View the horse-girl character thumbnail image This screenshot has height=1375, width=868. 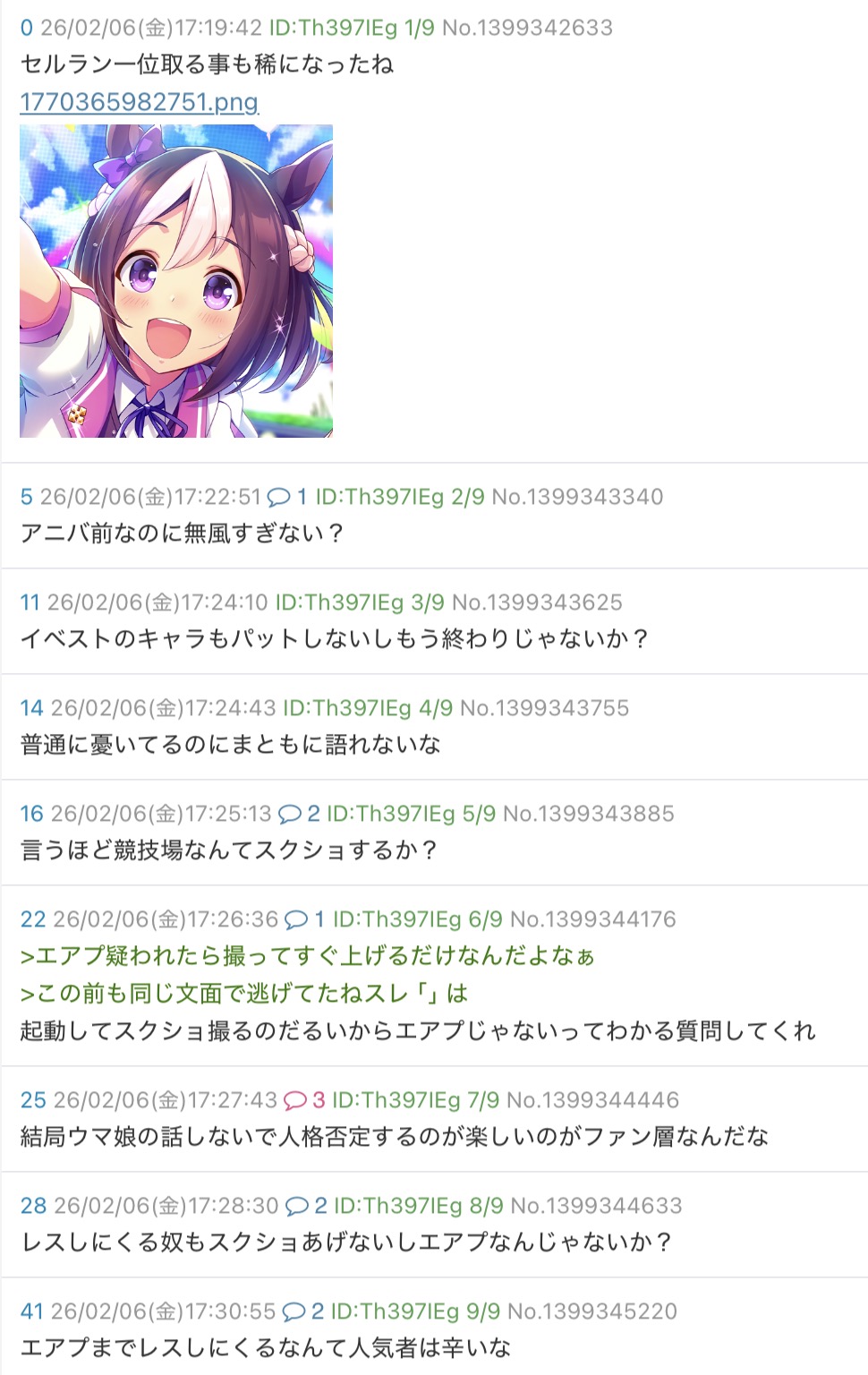pos(176,281)
